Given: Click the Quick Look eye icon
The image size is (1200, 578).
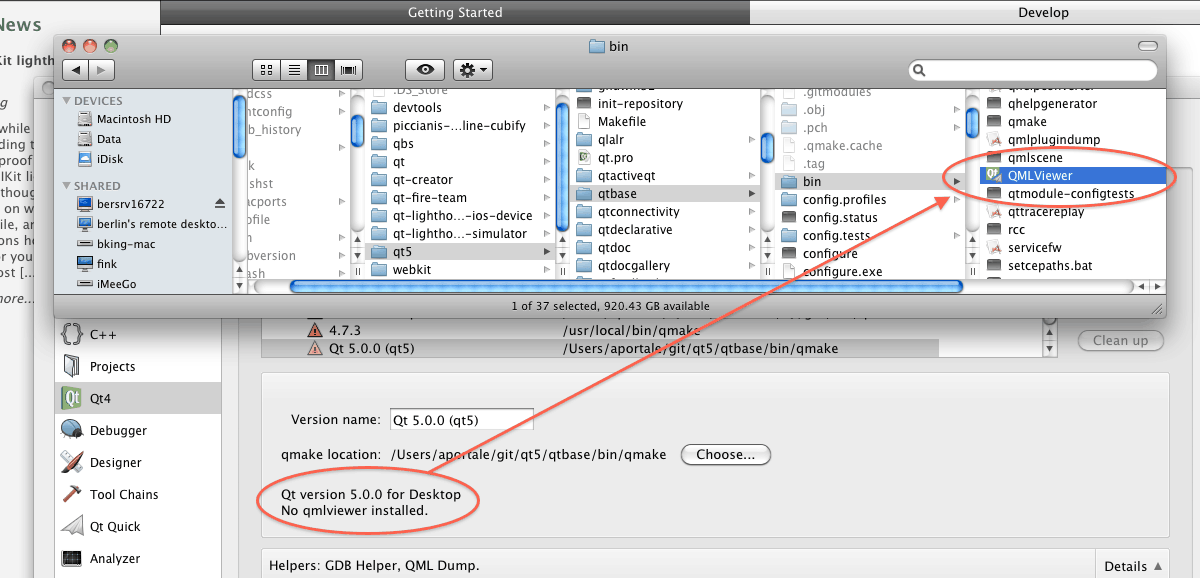Looking at the screenshot, I should (x=425, y=70).
